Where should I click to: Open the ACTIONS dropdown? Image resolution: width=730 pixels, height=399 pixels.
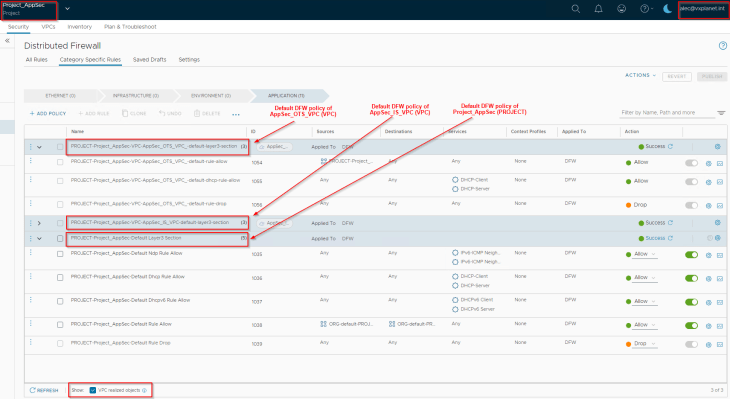pyautogui.click(x=640, y=75)
